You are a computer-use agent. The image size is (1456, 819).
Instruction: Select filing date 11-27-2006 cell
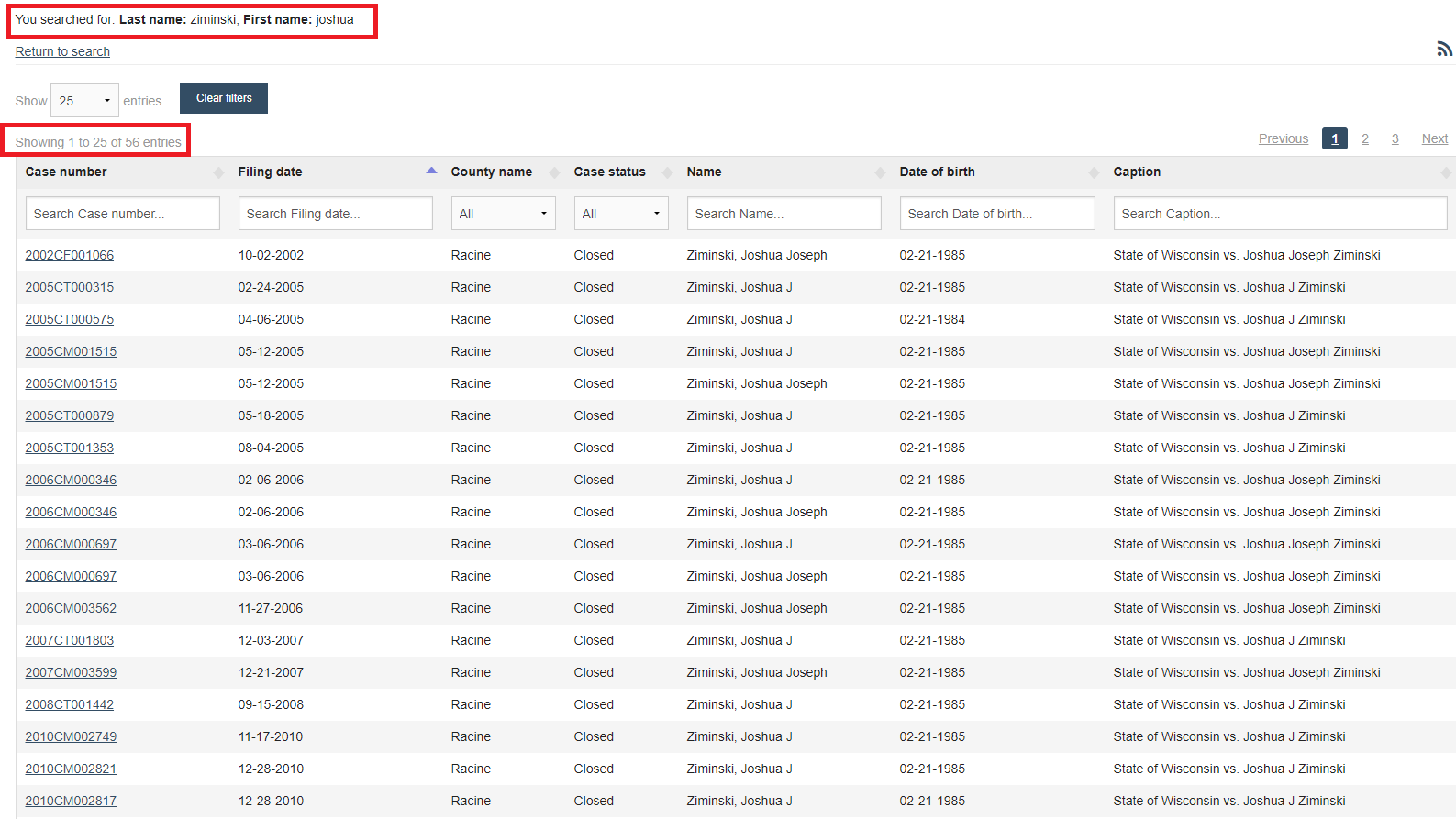[271, 608]
